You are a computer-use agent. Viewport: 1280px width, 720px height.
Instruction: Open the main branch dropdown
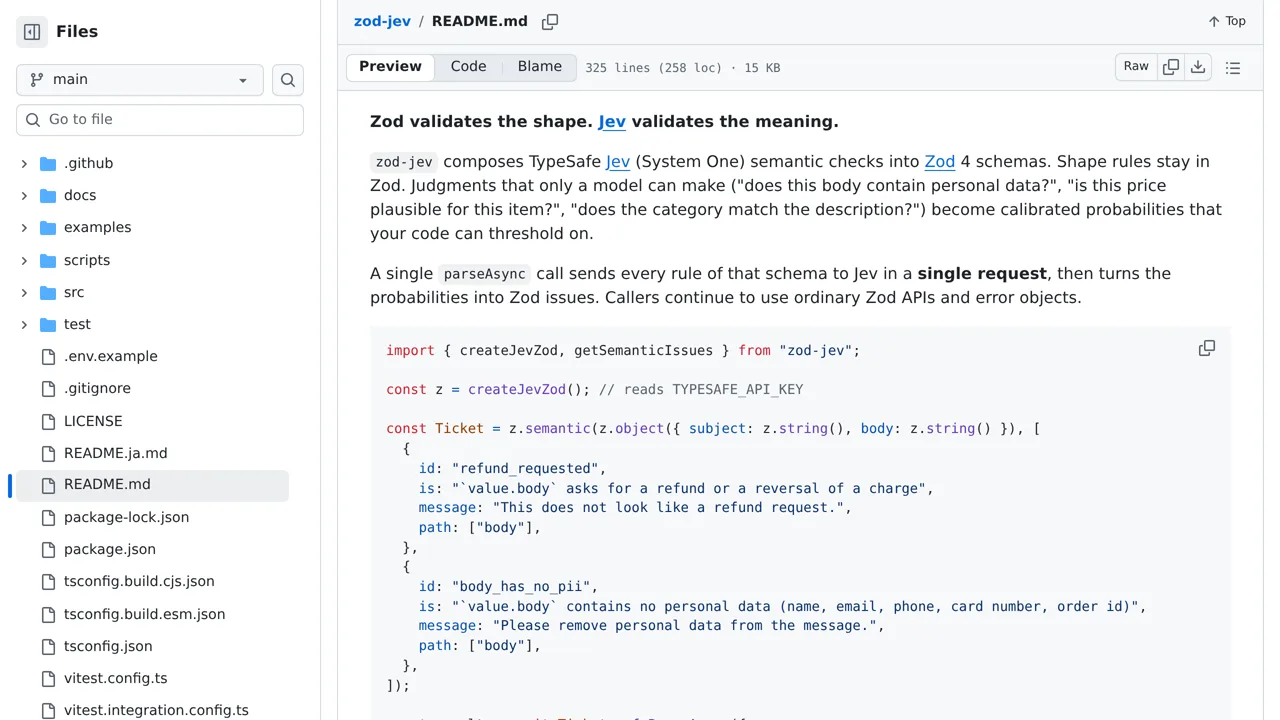[140, 80]
